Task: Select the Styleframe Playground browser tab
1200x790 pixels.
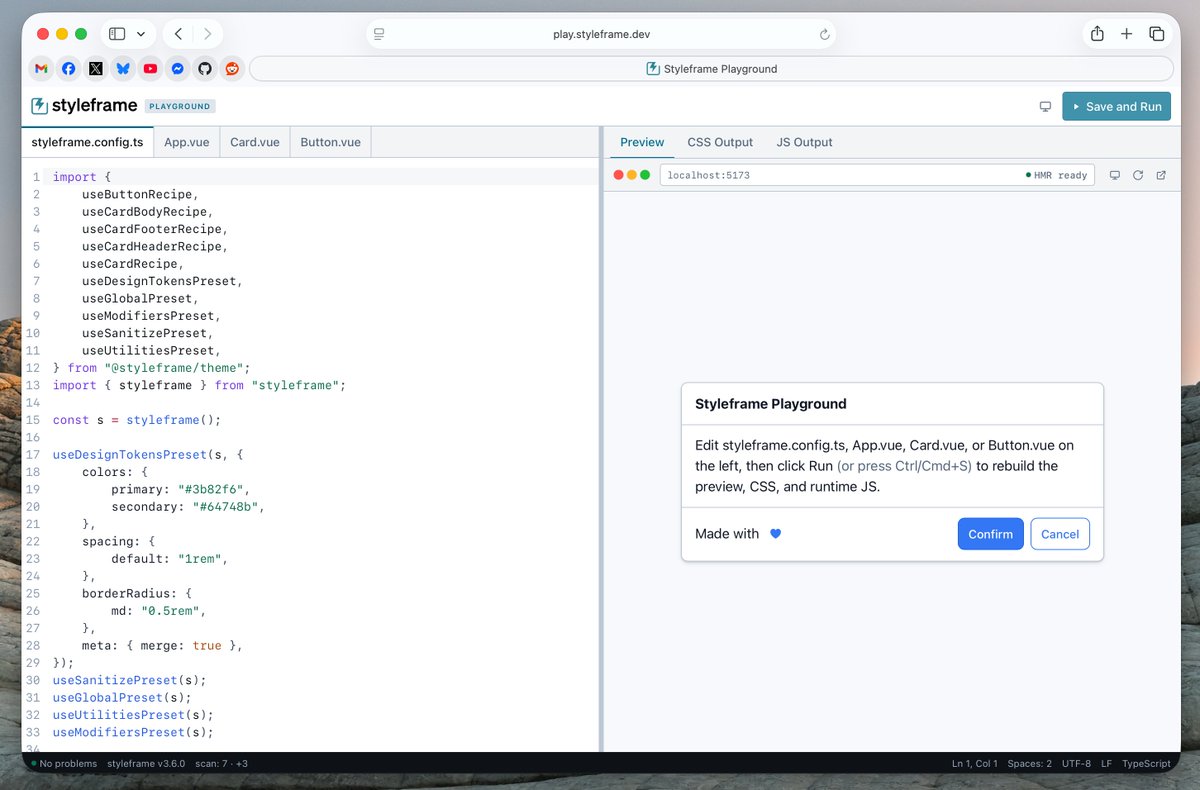Action: (711, 69)
